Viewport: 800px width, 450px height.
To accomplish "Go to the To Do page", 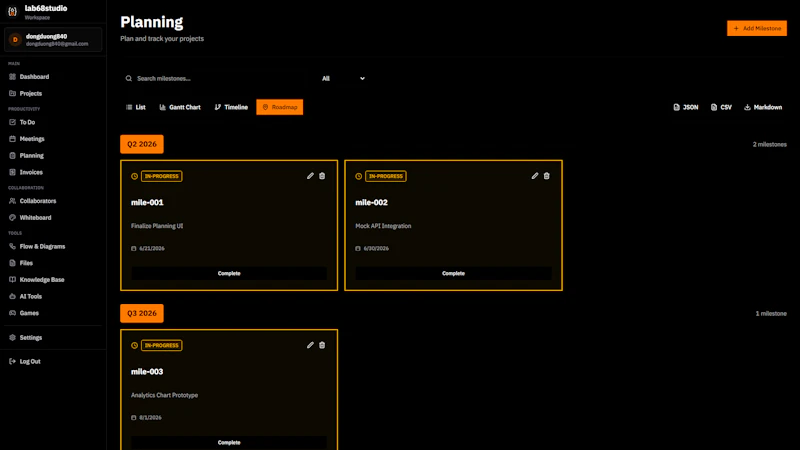I will point(53,122).
